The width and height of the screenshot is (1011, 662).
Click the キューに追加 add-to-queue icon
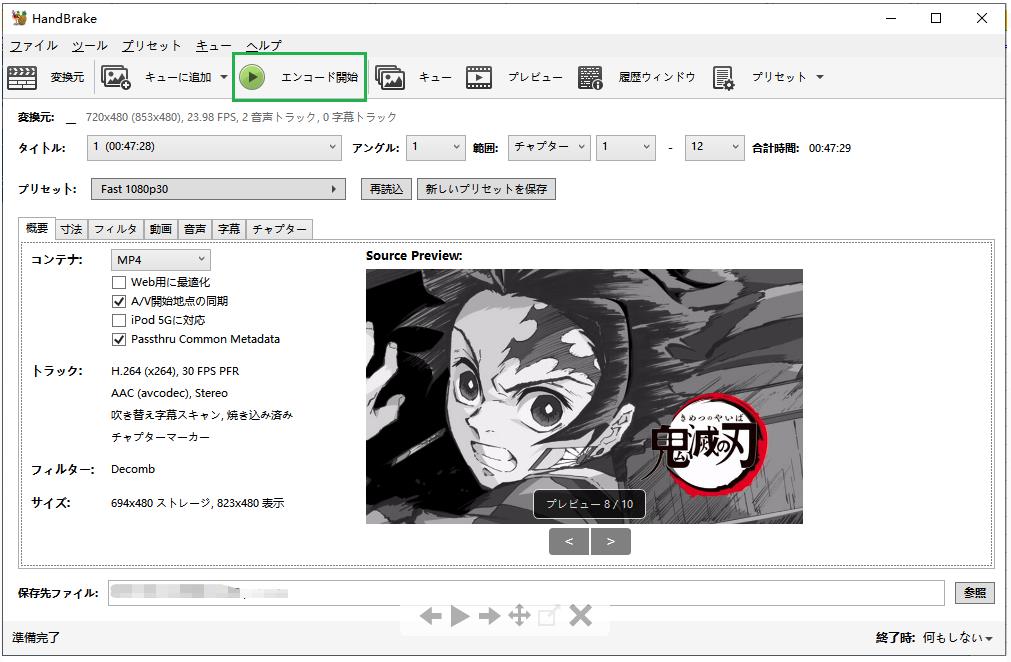pos(116,77)
